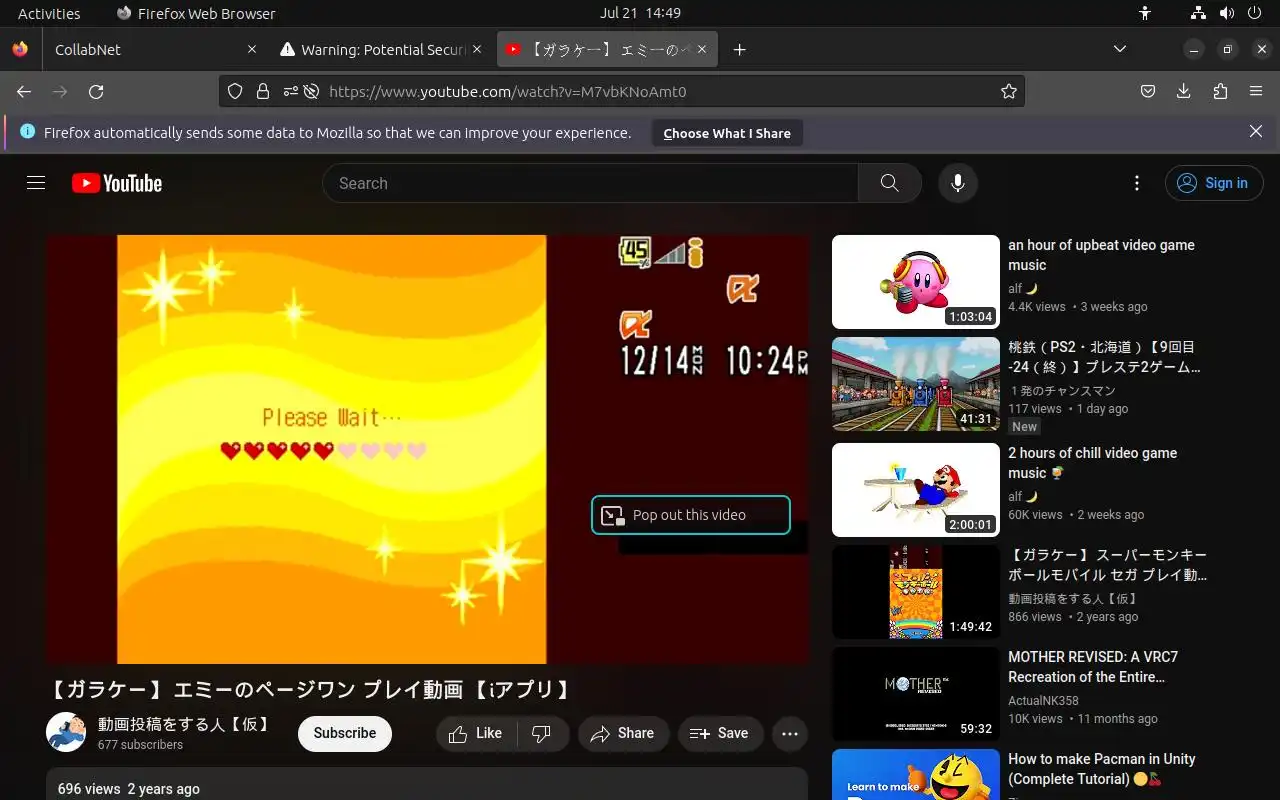Reload the current page

(x=96, y=91)
